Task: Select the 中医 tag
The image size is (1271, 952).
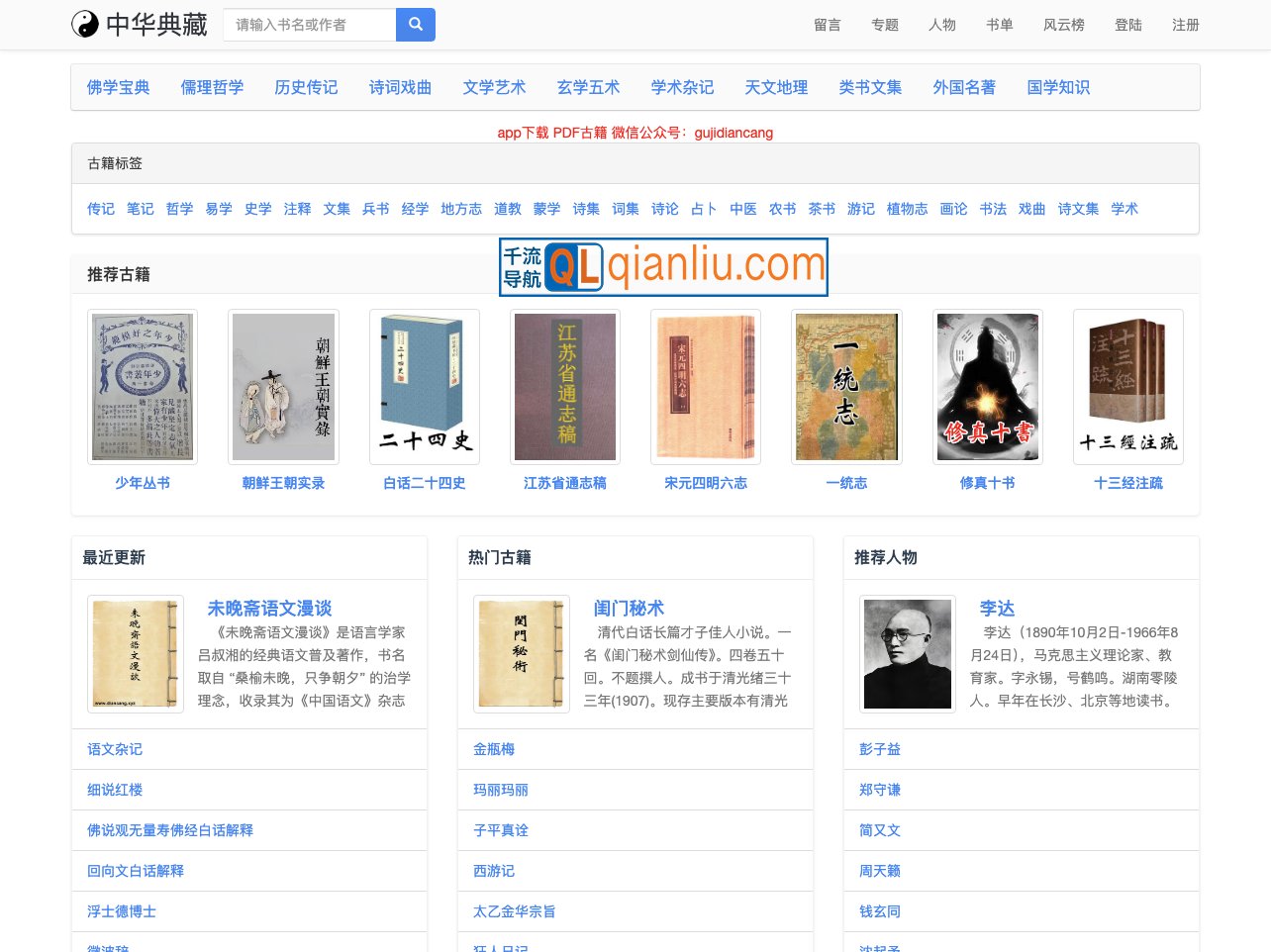Action: click(742, 209)
